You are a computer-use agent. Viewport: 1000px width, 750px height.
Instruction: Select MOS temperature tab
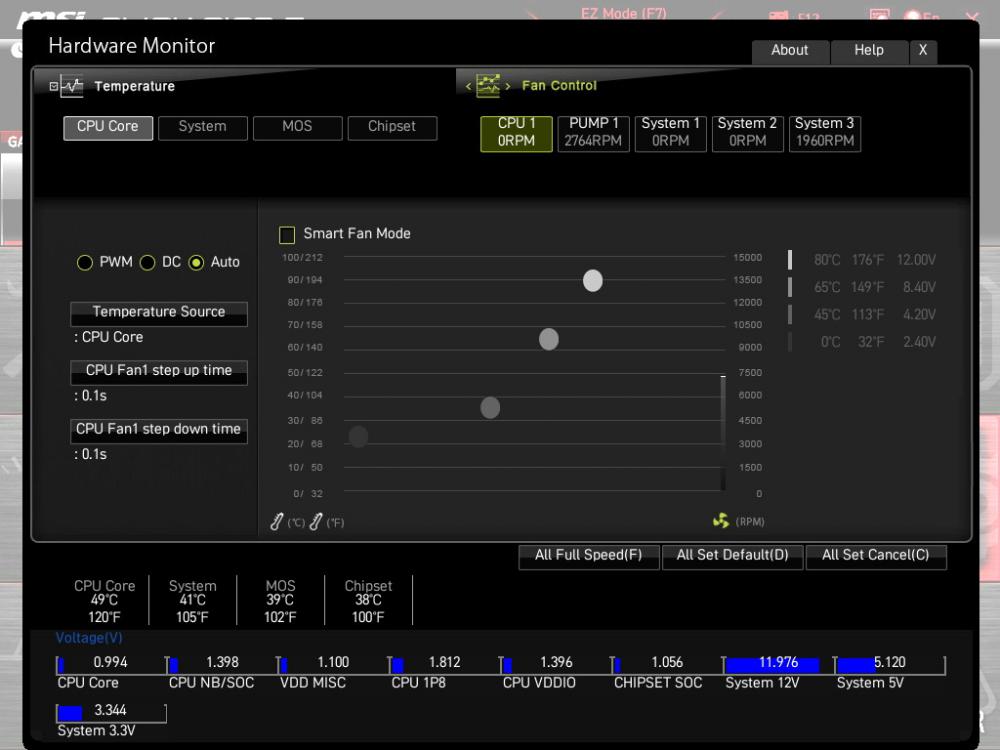(x=297, y=128)
